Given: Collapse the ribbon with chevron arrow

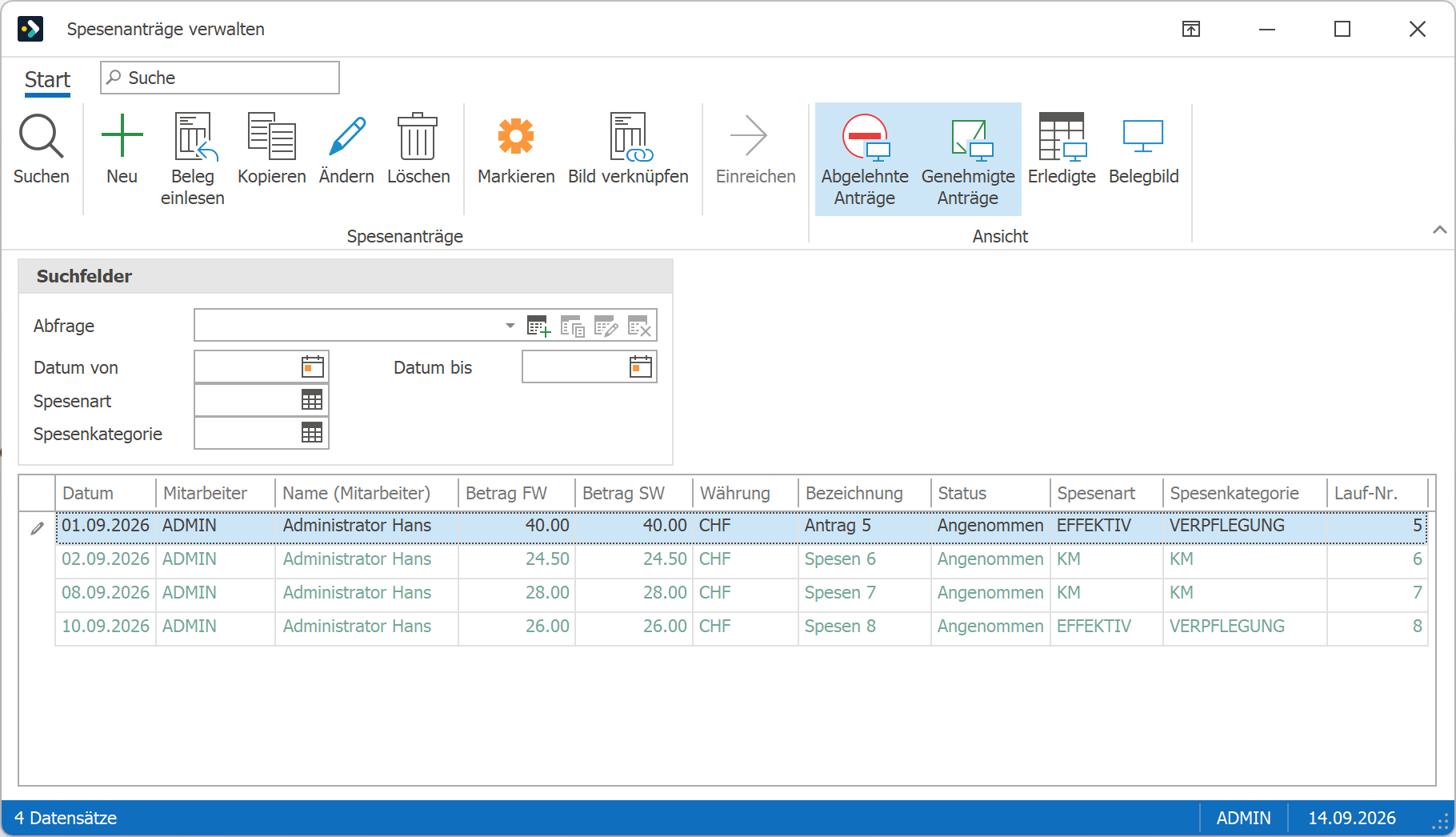Looking at the screenshot, I should coord(1439,230).
